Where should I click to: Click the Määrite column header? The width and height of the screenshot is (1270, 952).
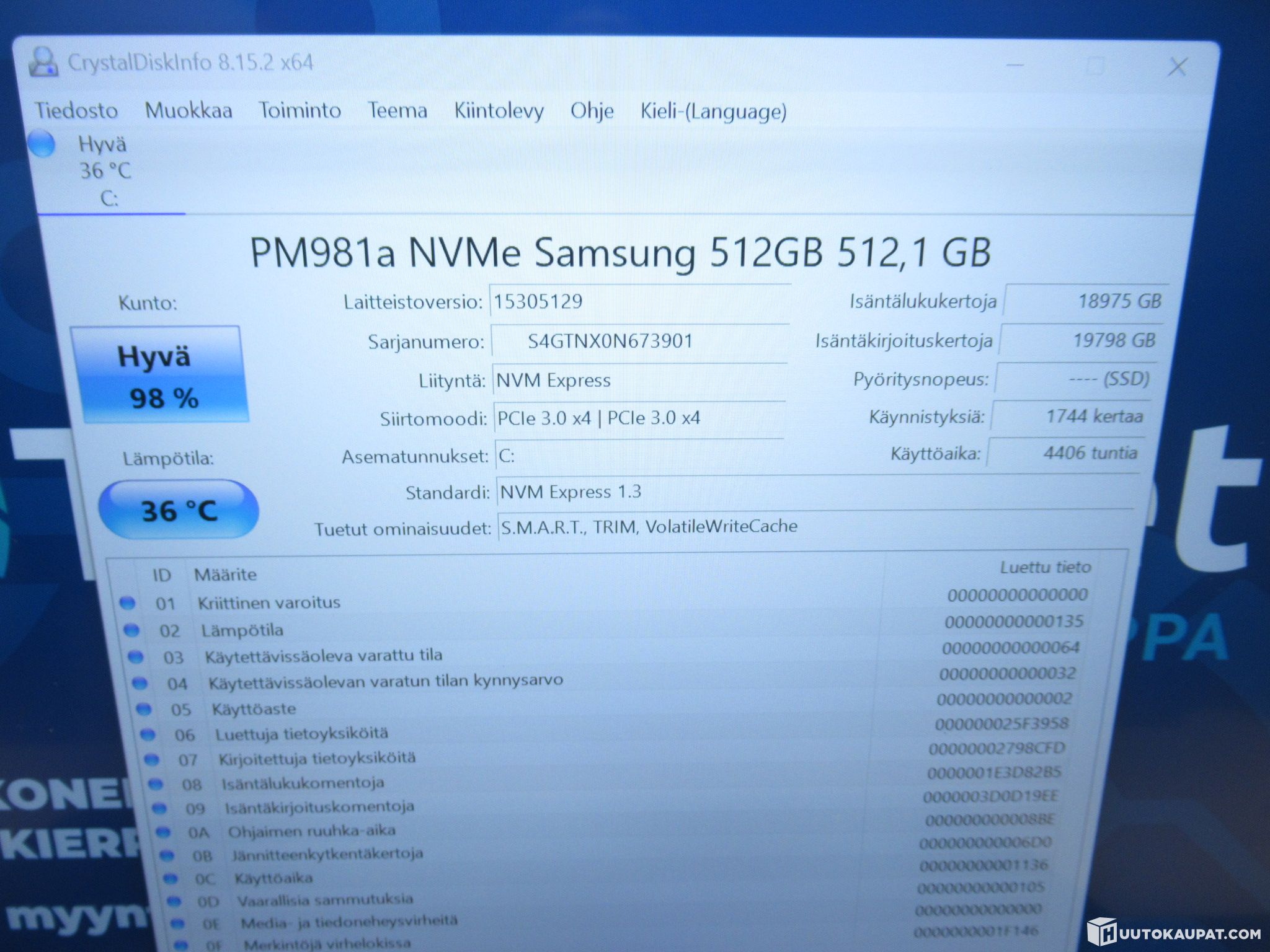226,575
